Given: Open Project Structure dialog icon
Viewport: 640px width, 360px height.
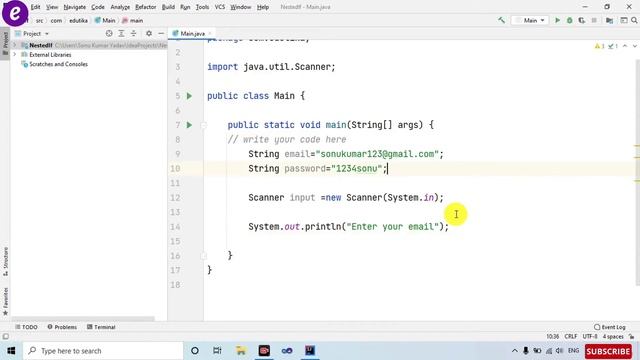Looking at the screenshot, I should 609,20.
